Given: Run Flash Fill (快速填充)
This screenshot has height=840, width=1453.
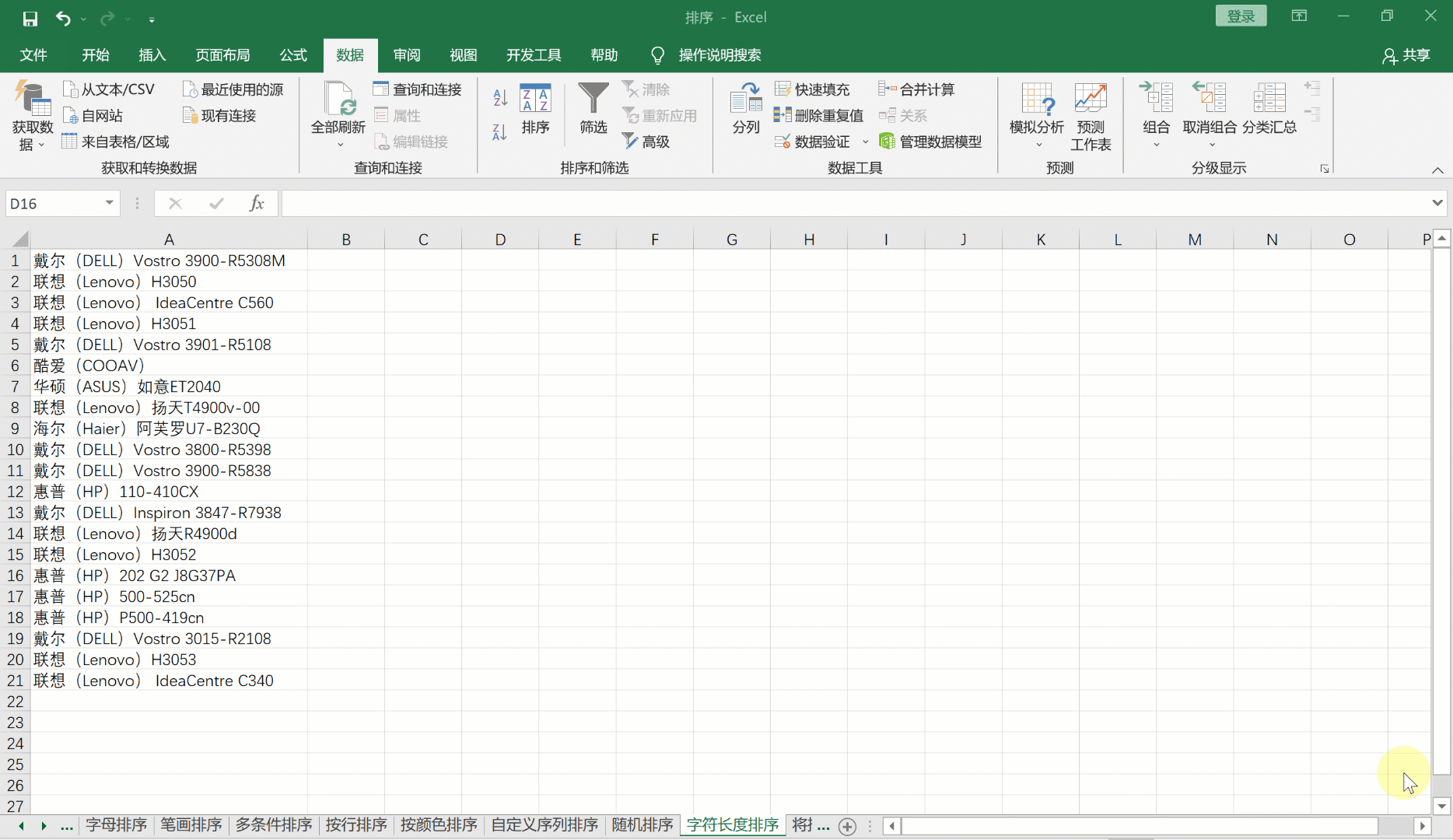Looking at the screenshot, I should click(x=812, y=89).
